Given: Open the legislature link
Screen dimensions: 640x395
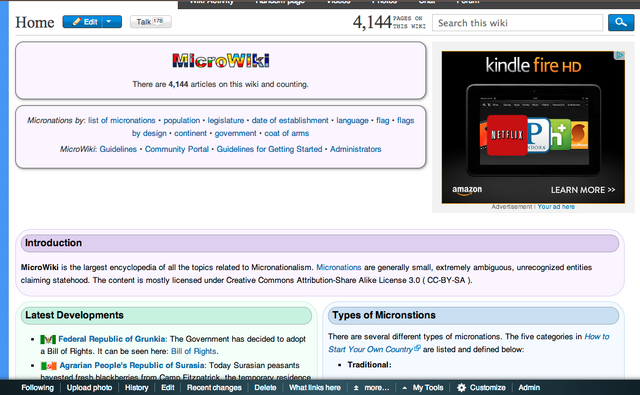Looking at the screenshot, I should (x=226, y=120).
